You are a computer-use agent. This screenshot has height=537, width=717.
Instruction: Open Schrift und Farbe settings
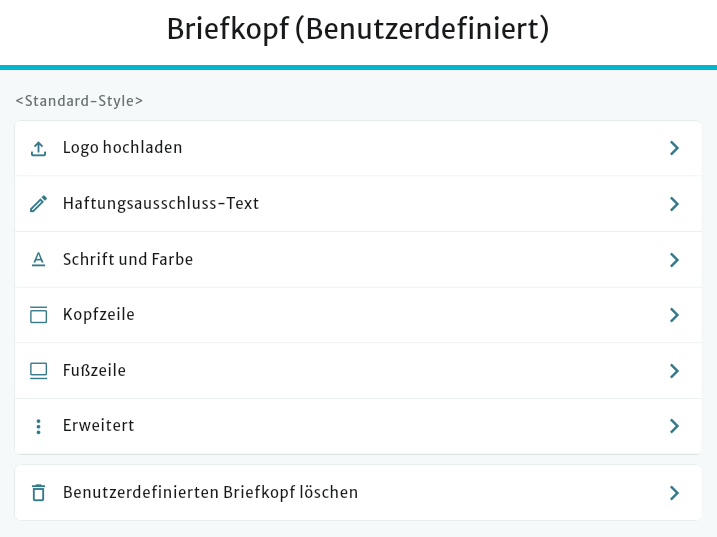(128, 260)
